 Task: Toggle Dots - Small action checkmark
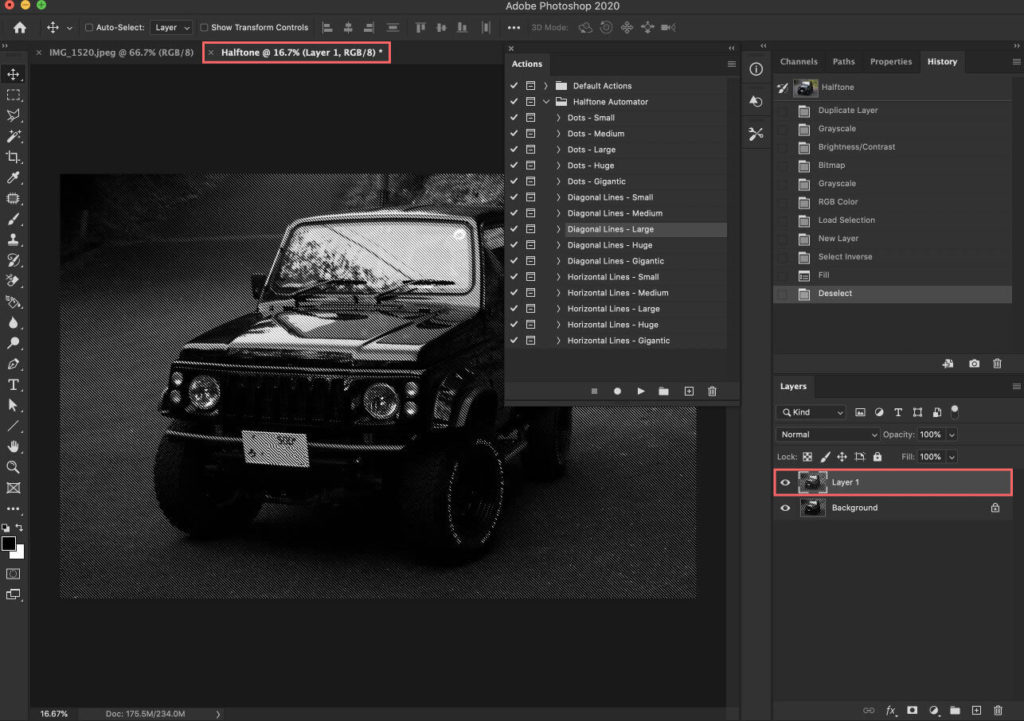(x=514, y=118)
